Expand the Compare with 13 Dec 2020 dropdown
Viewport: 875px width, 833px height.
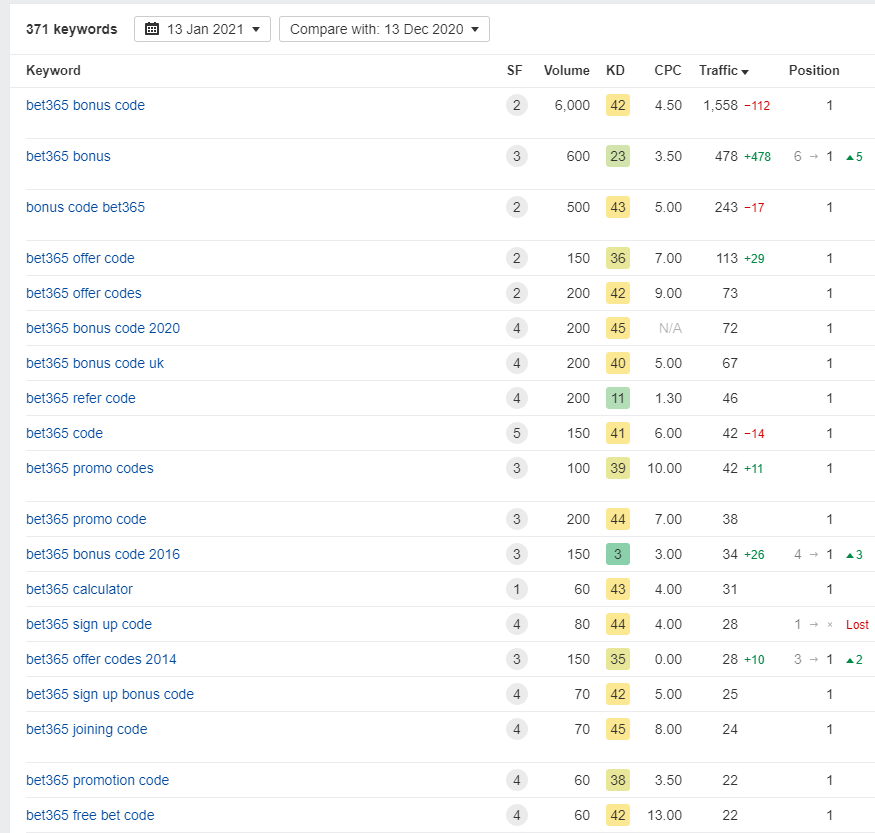(384, 29)
